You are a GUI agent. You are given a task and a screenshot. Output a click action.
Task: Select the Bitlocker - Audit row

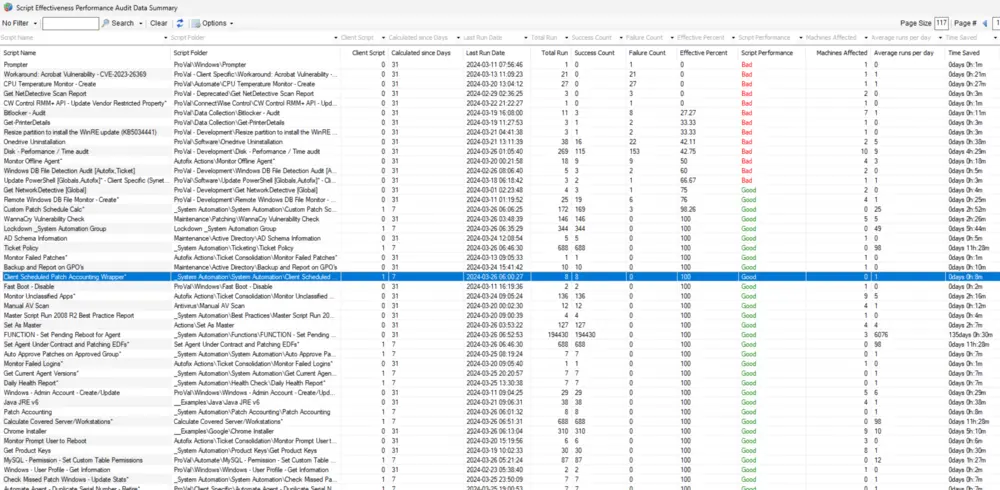500,112
